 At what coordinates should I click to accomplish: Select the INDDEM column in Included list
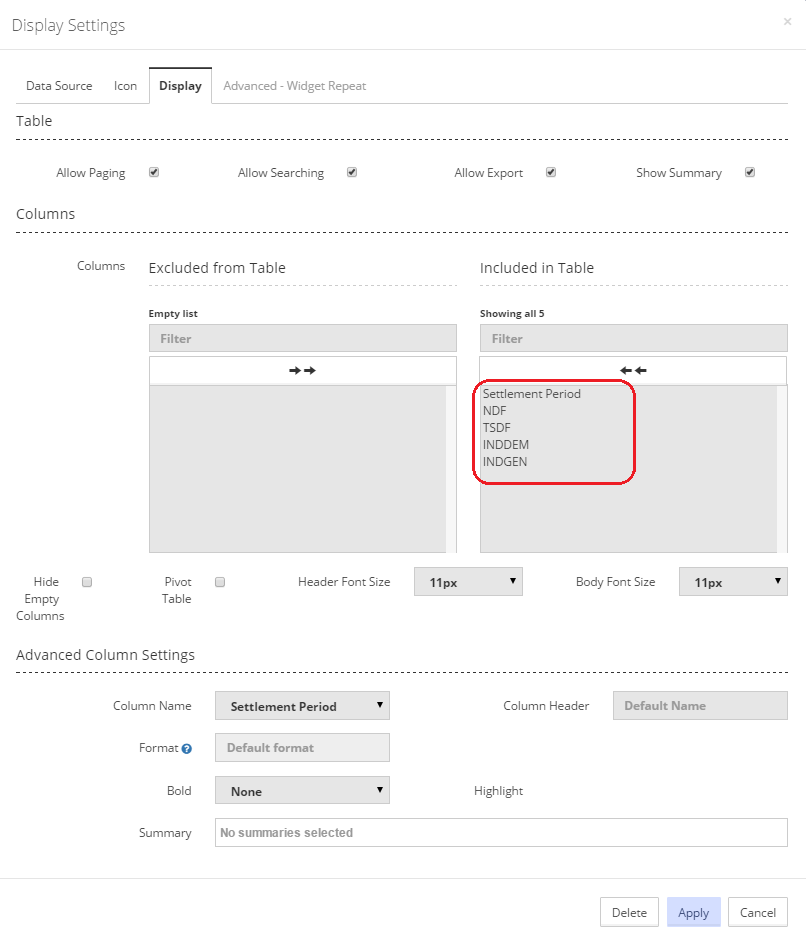[x=506, y=445]
